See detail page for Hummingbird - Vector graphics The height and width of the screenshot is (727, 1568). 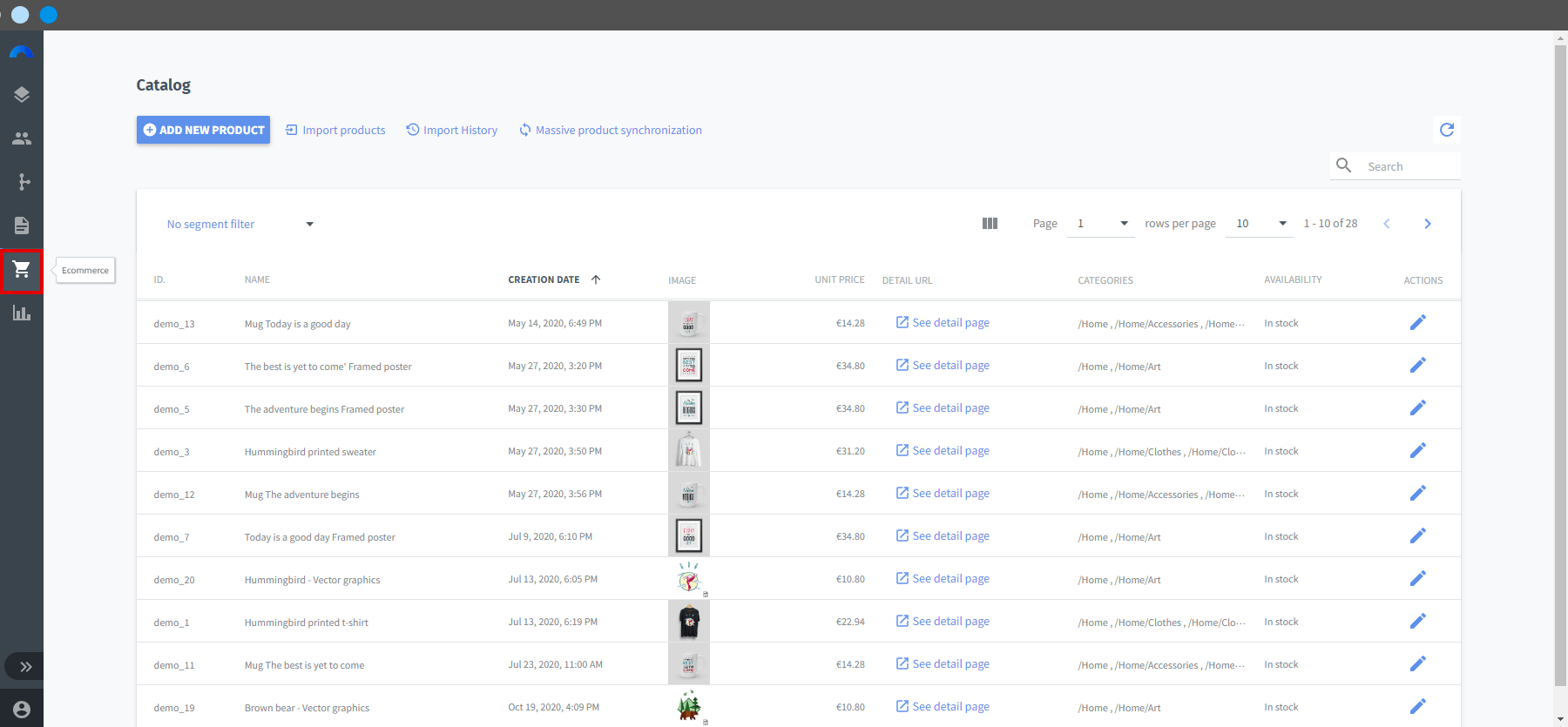[x=943, y=578]
